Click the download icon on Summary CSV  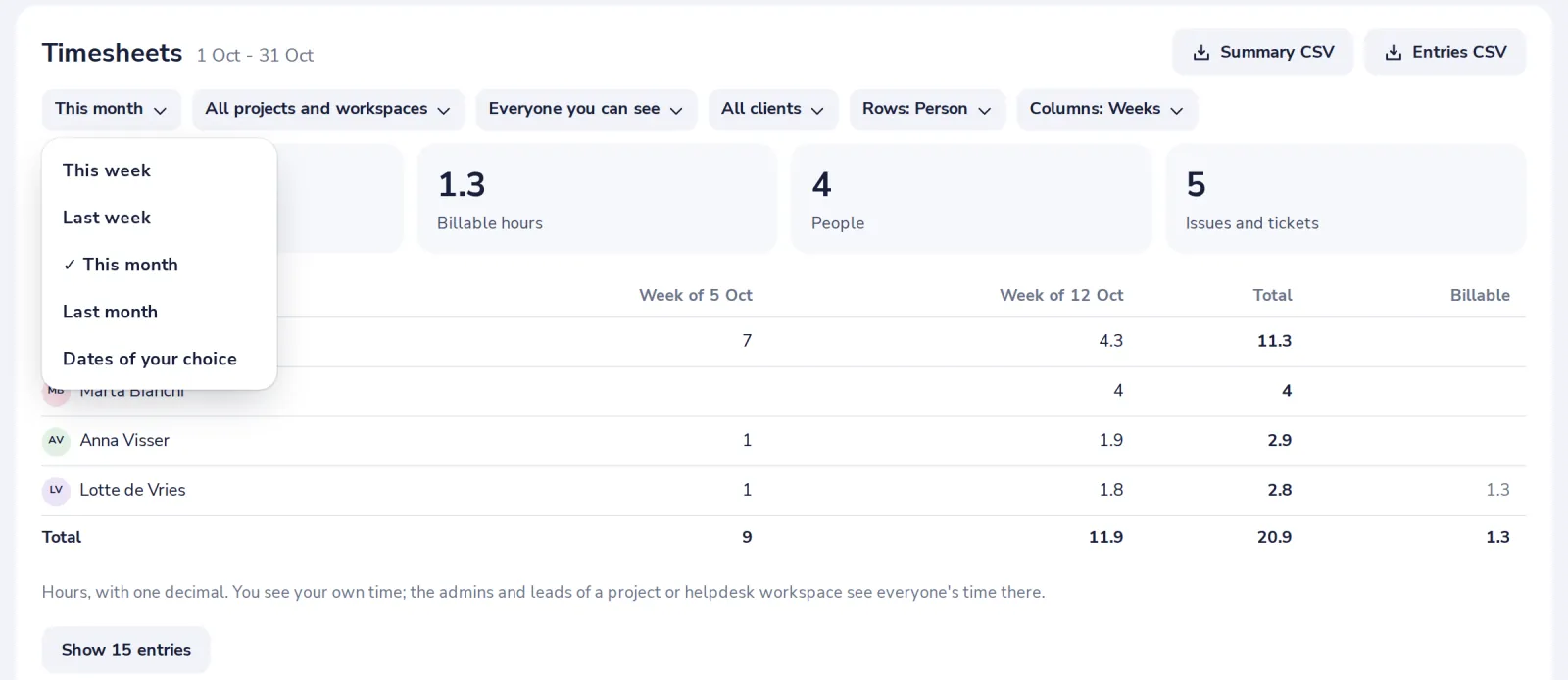point(1200,53)
